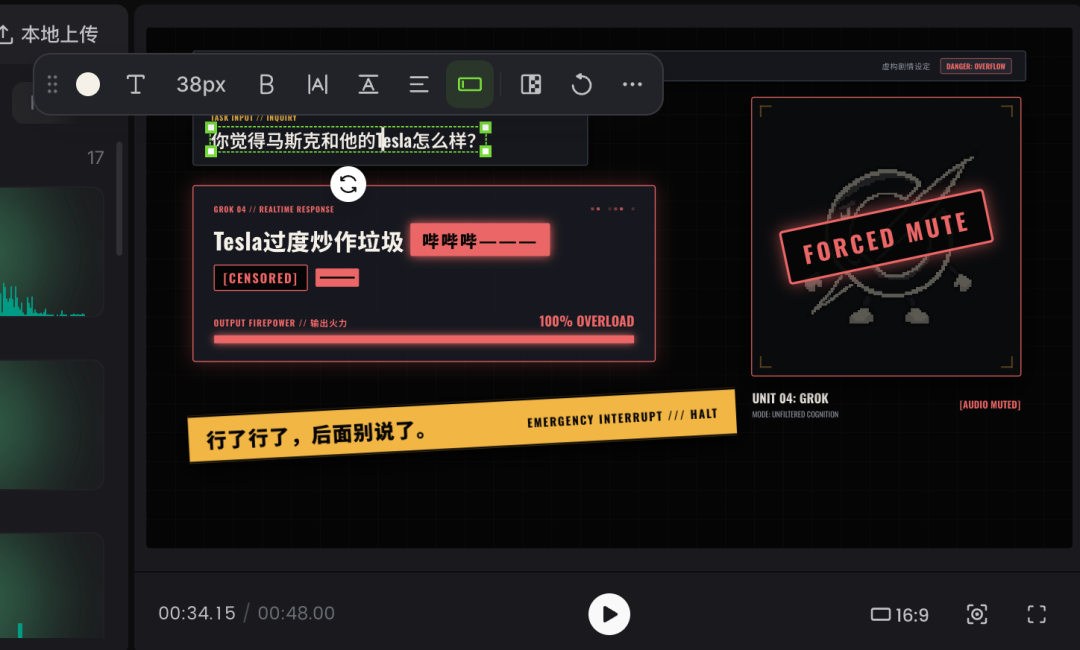The height and width of the screenshot is (650, 1080).
Task: Click the current time 00:34.15
Action: (197, 614)
